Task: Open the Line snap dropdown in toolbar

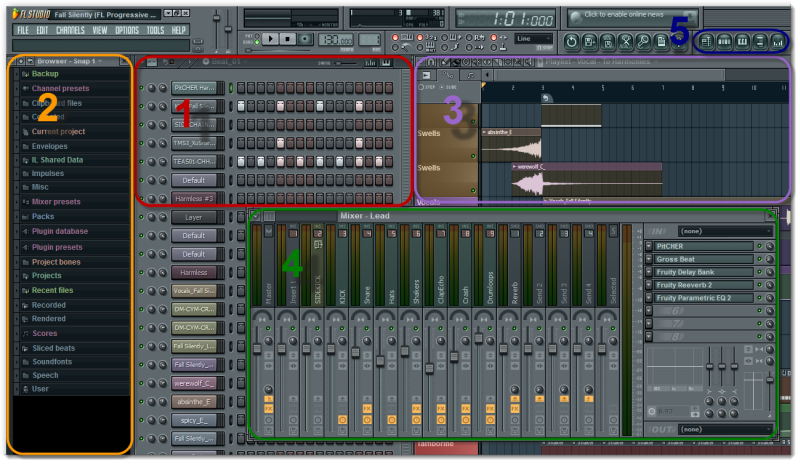Action: coord(534,38)
